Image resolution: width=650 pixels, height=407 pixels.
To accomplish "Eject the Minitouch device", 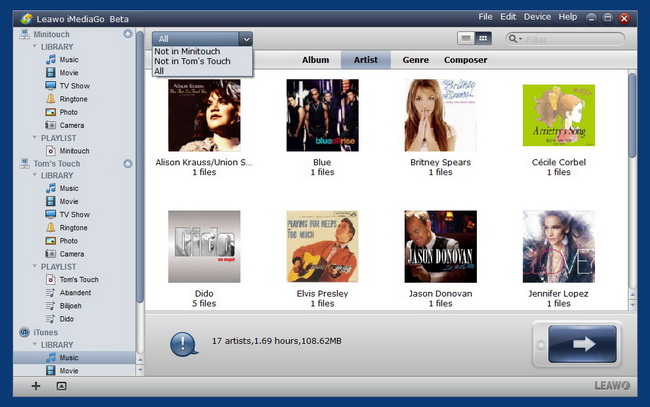I will (128, 34).
